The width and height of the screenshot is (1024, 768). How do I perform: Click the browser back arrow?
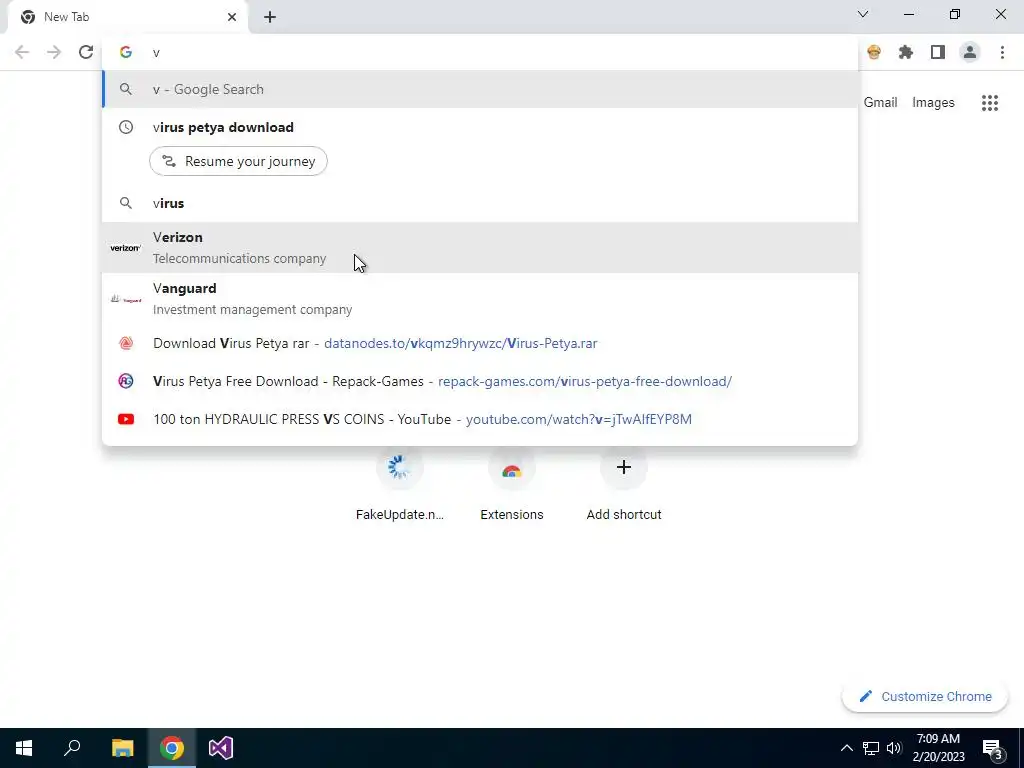(22, 52)
